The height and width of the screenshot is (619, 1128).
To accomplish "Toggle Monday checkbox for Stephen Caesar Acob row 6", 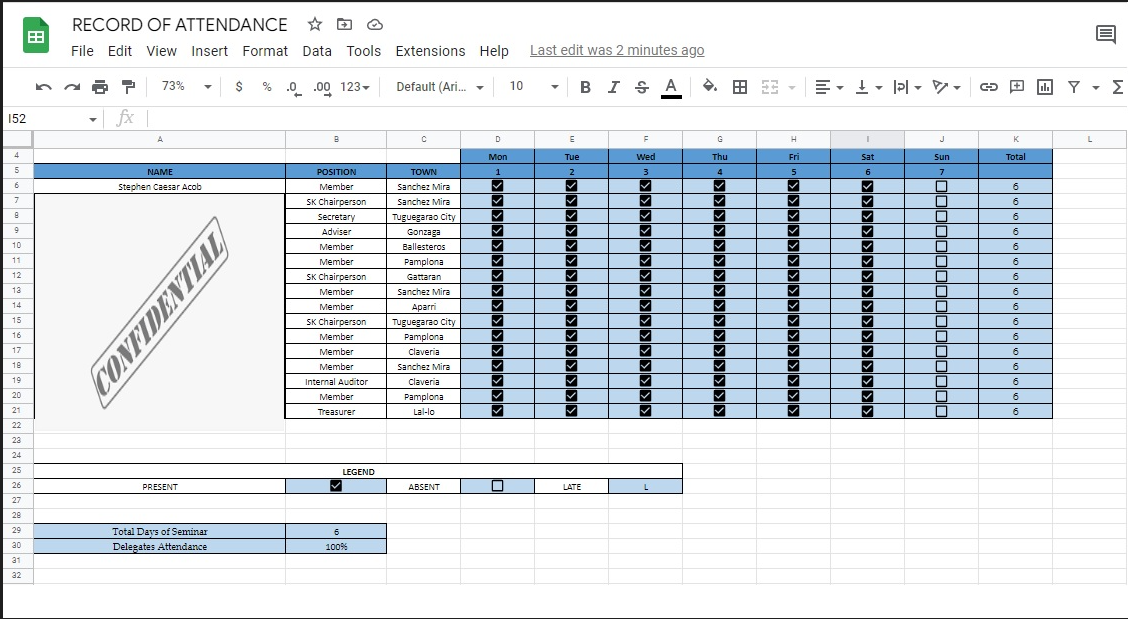I will 497,186.
